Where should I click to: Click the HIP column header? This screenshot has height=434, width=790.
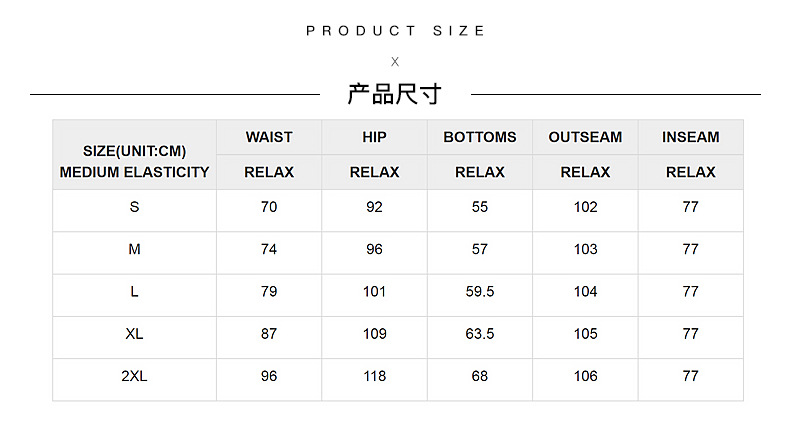(374, 137)
